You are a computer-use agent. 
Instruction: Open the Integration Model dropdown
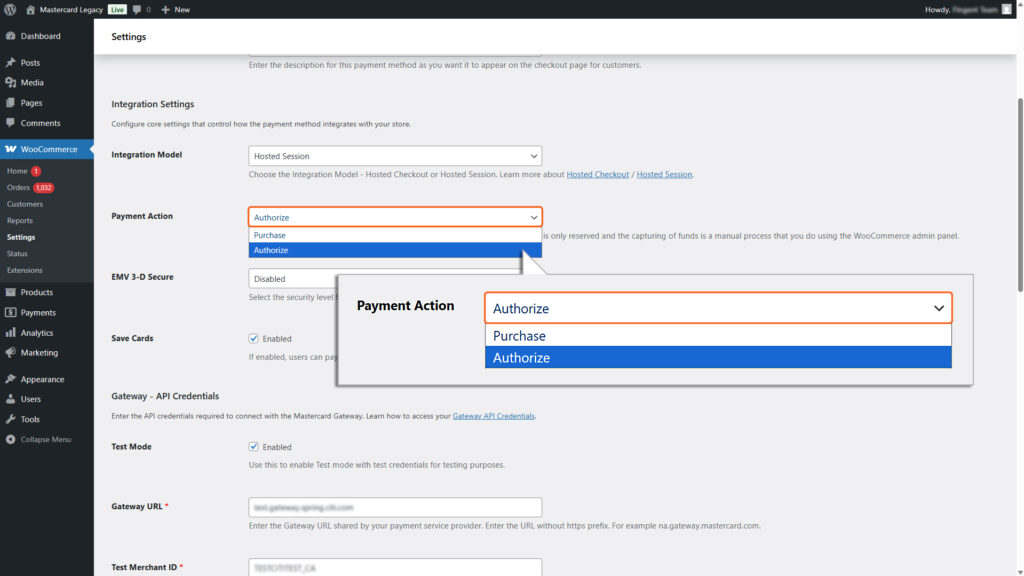(x=394, y=155)
